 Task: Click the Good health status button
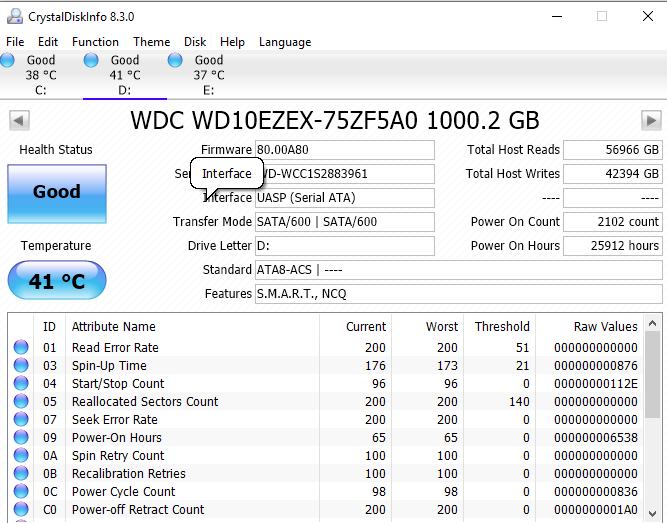[x=56, y=192]
